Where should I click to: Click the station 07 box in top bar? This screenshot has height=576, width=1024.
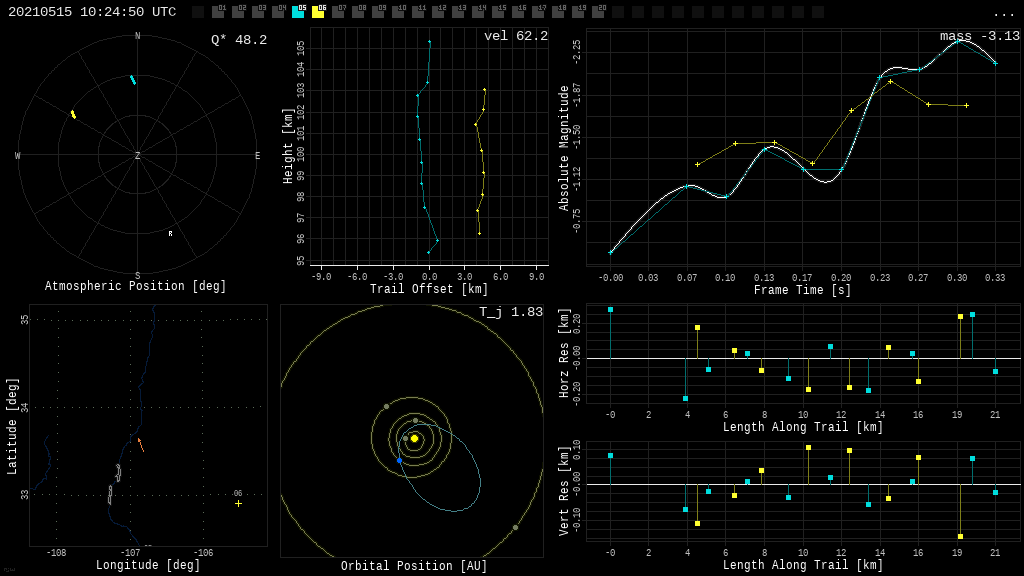pyautogui.click(x=338, y=12)
